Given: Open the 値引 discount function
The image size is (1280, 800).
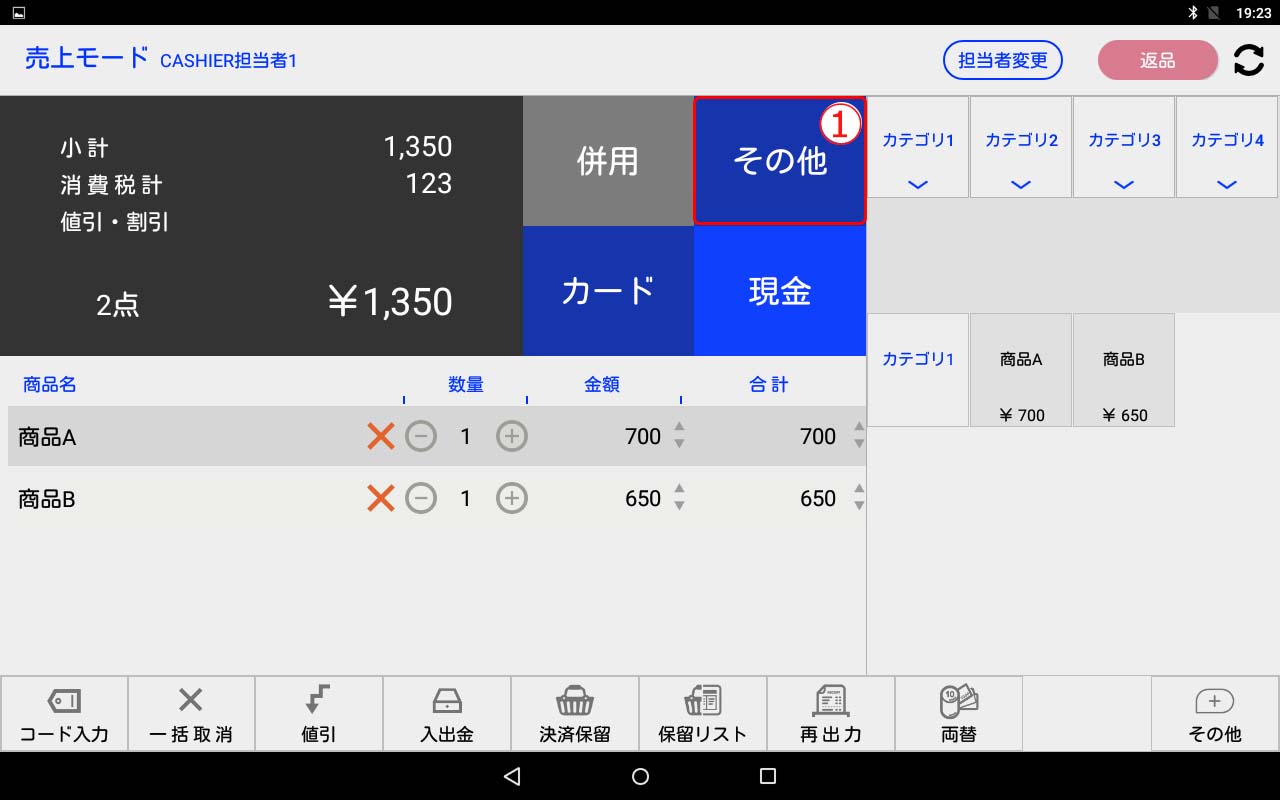Looking at the screenshot, I should coord(319,714).
